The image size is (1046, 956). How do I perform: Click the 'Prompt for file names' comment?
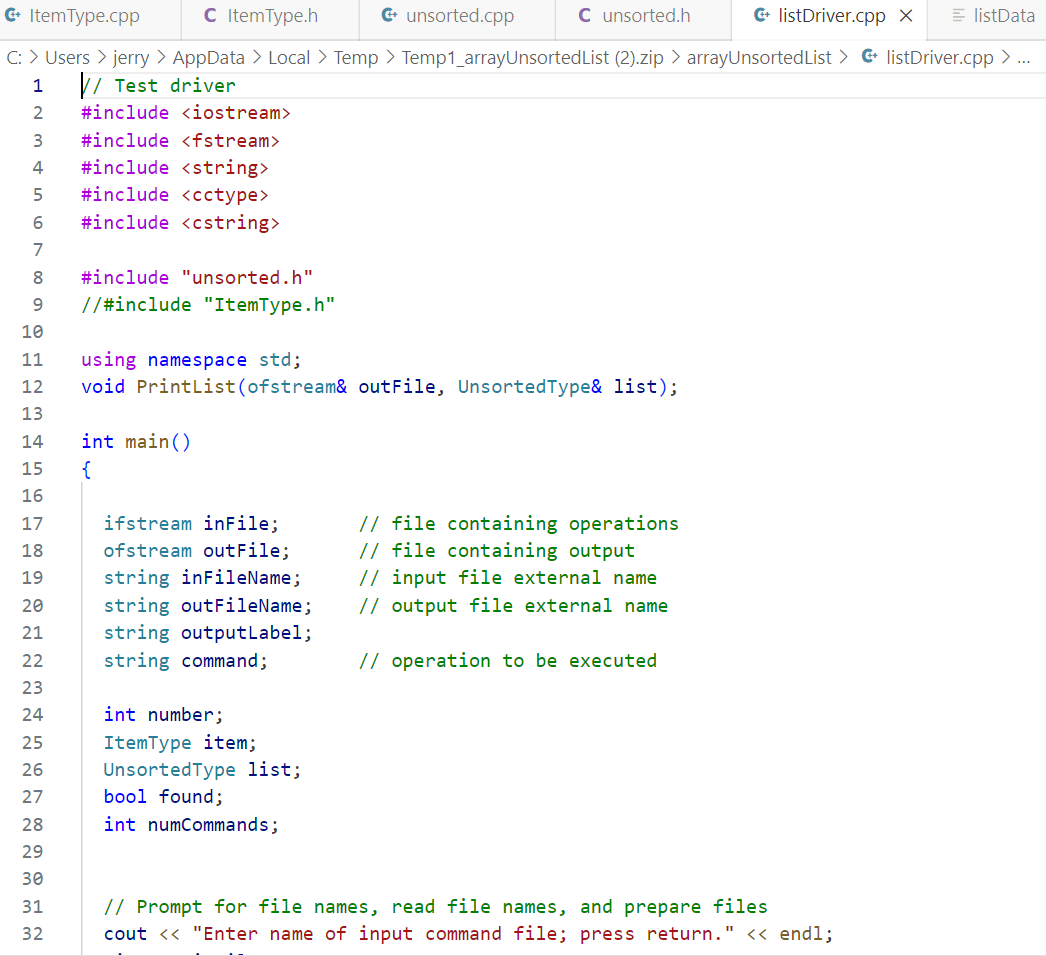(436, 907)
